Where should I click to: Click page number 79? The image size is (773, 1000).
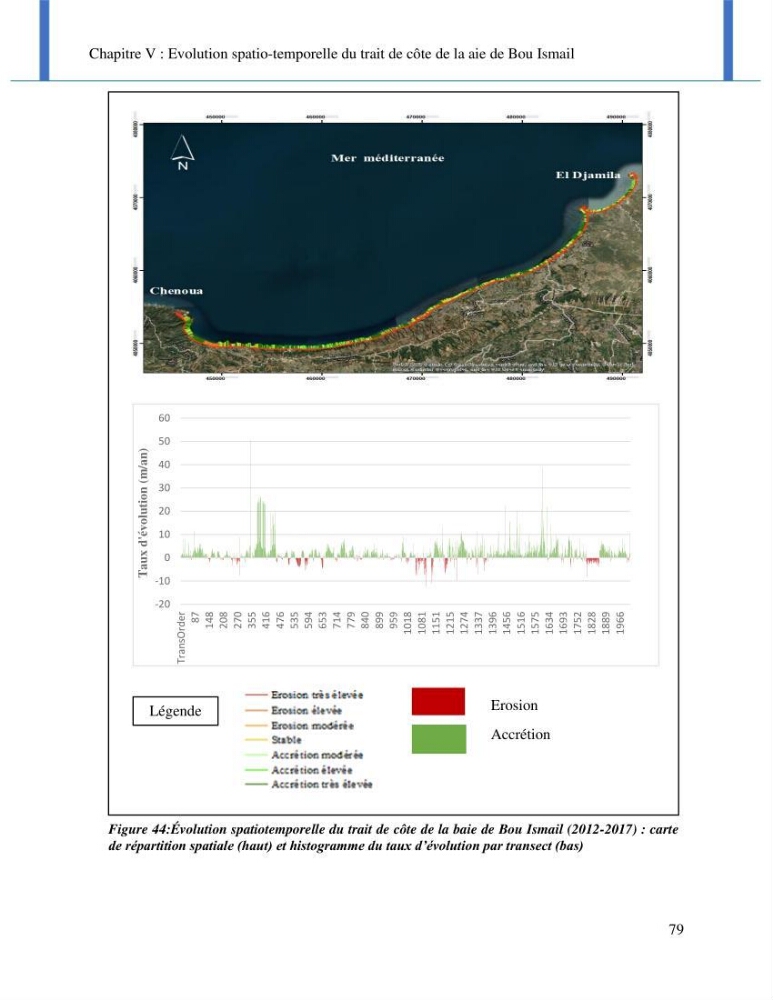(x=676, y=929)
